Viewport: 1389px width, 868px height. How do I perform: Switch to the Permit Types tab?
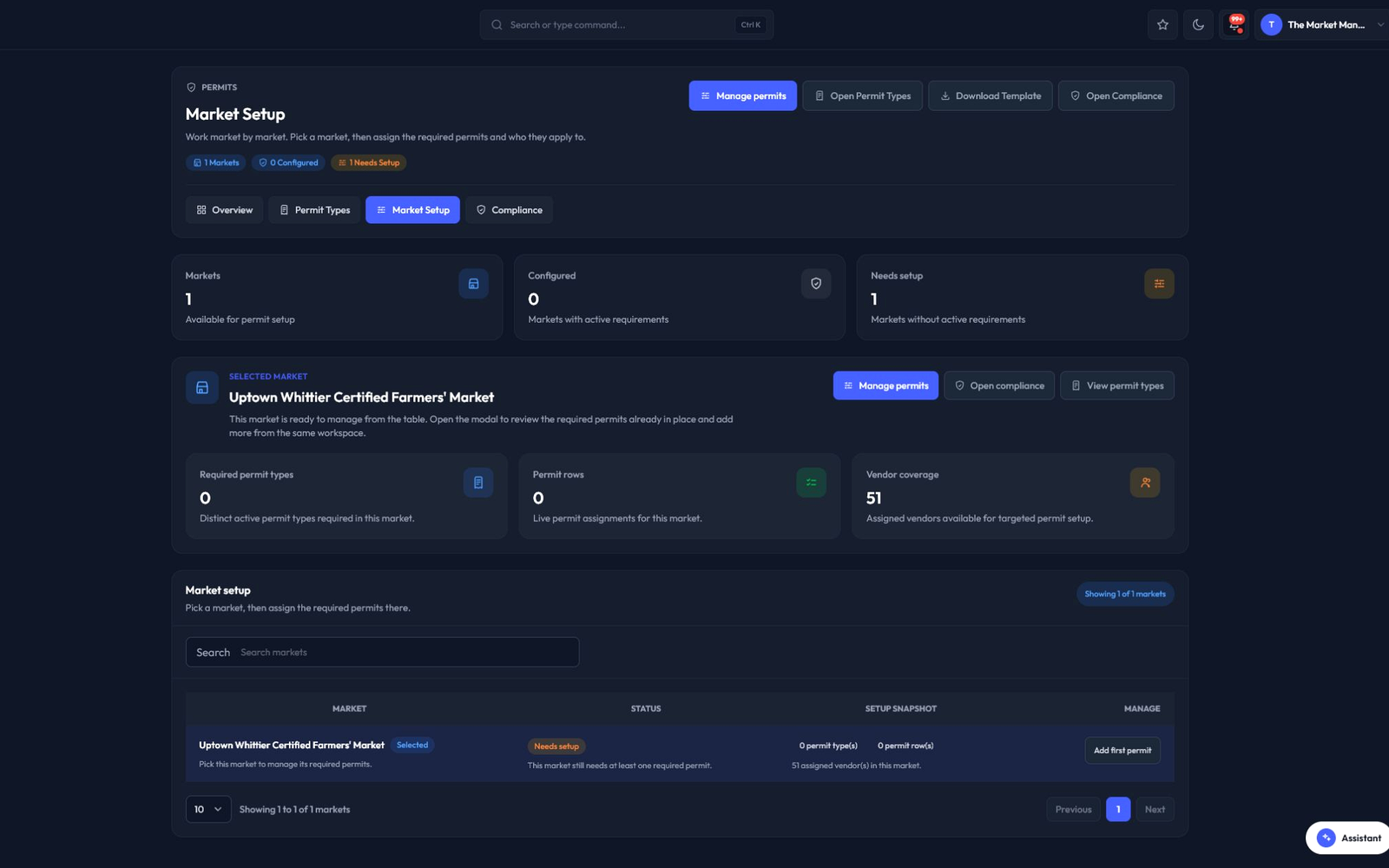pos(314,210)
